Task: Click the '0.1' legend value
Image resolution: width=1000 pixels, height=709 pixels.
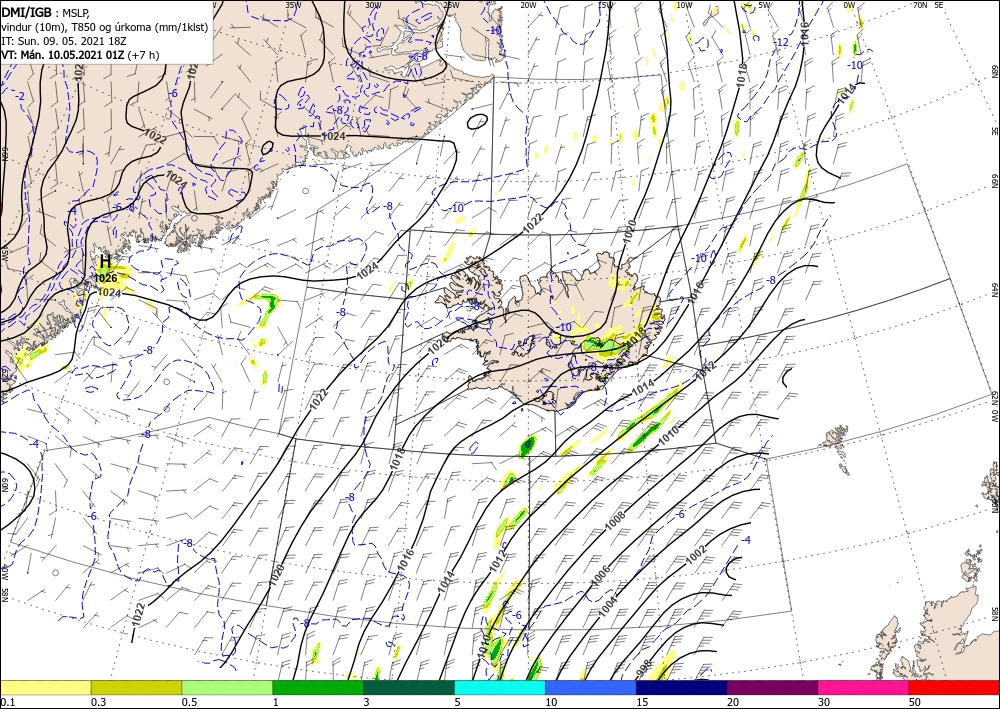Action: pos(7,702)
